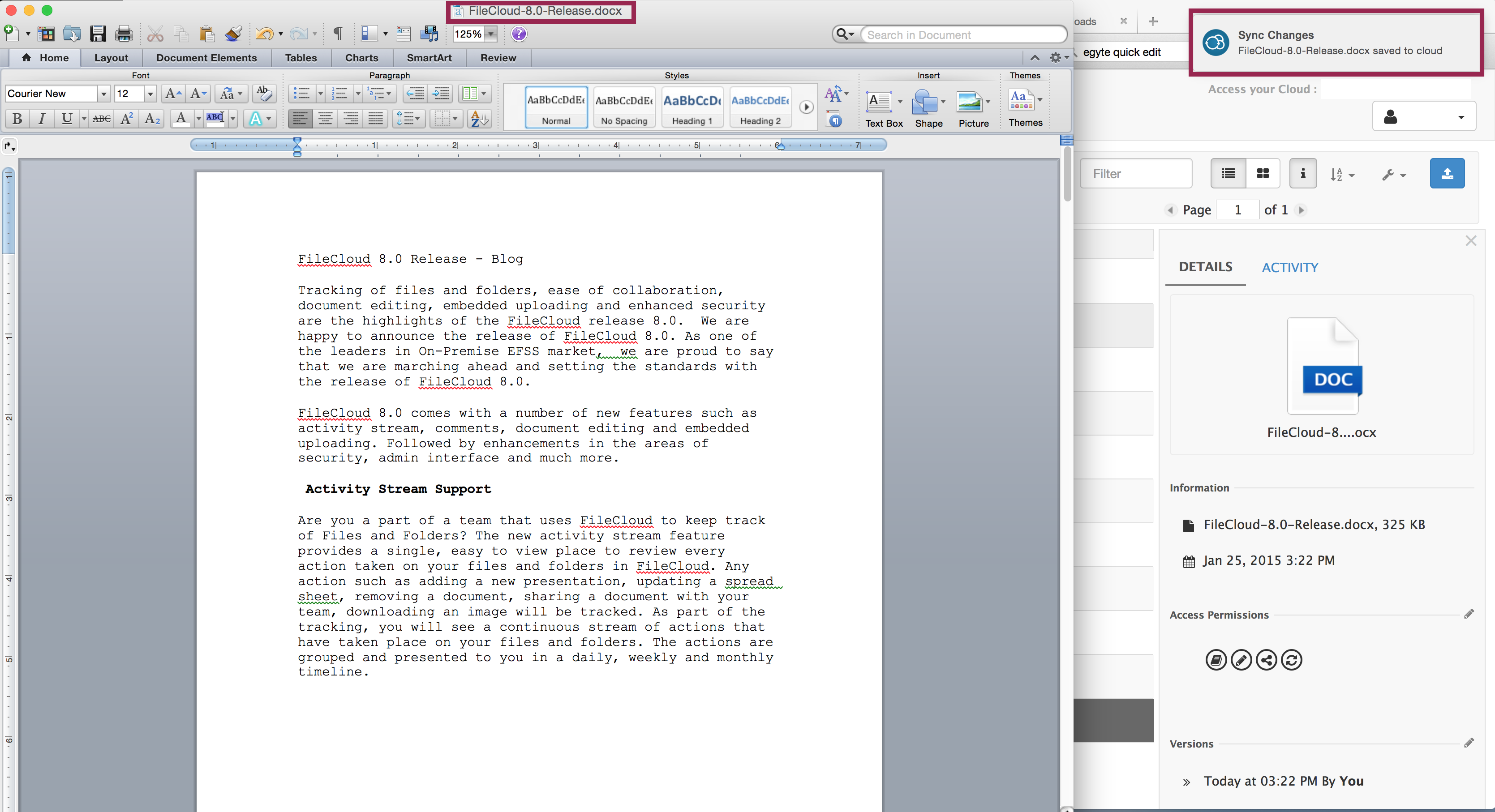
Task: Switch FileCloud to grid view
Action: tap(1262, 173)
